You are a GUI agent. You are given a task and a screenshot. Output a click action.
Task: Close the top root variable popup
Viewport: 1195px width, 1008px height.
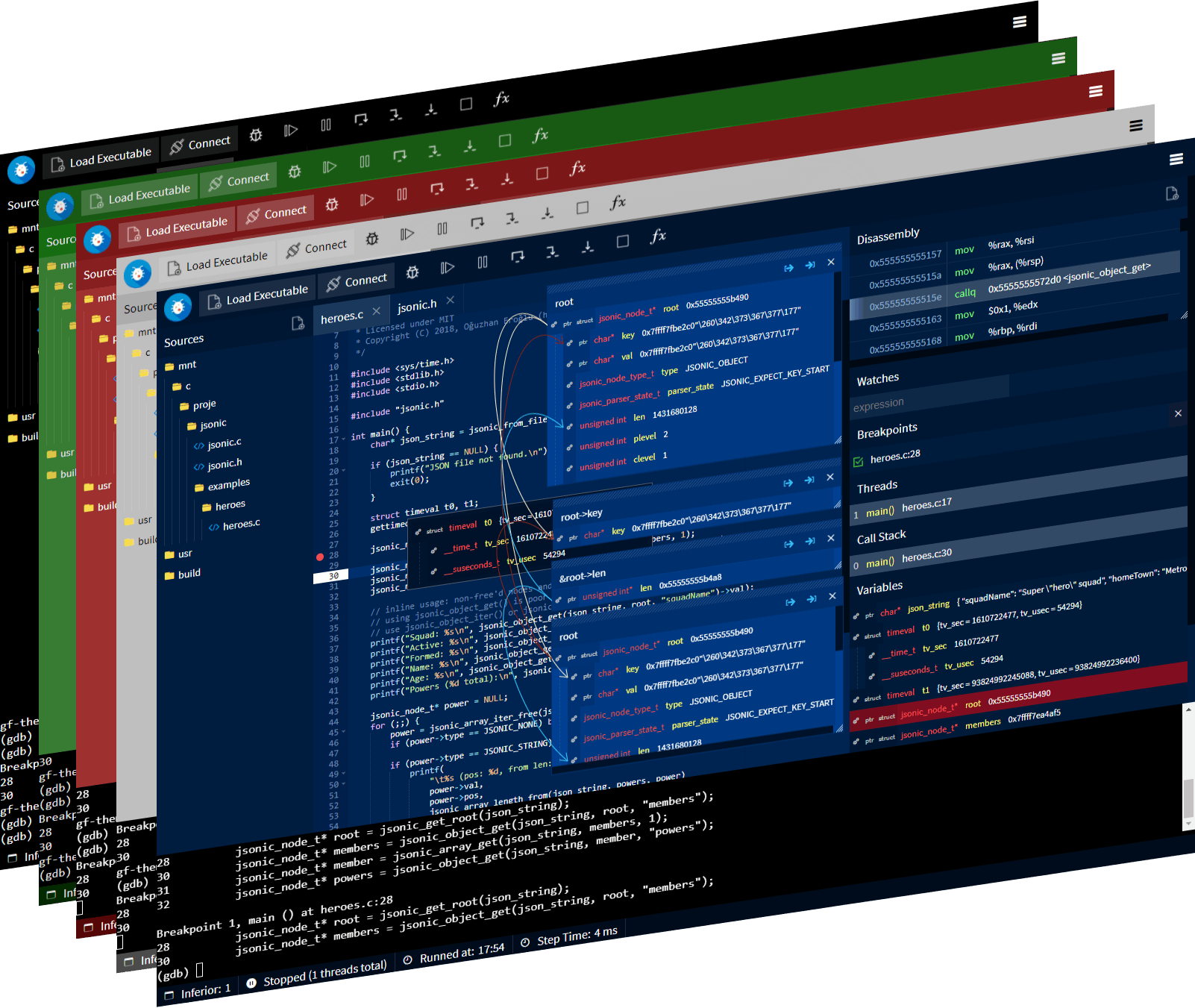coord(831,262)
